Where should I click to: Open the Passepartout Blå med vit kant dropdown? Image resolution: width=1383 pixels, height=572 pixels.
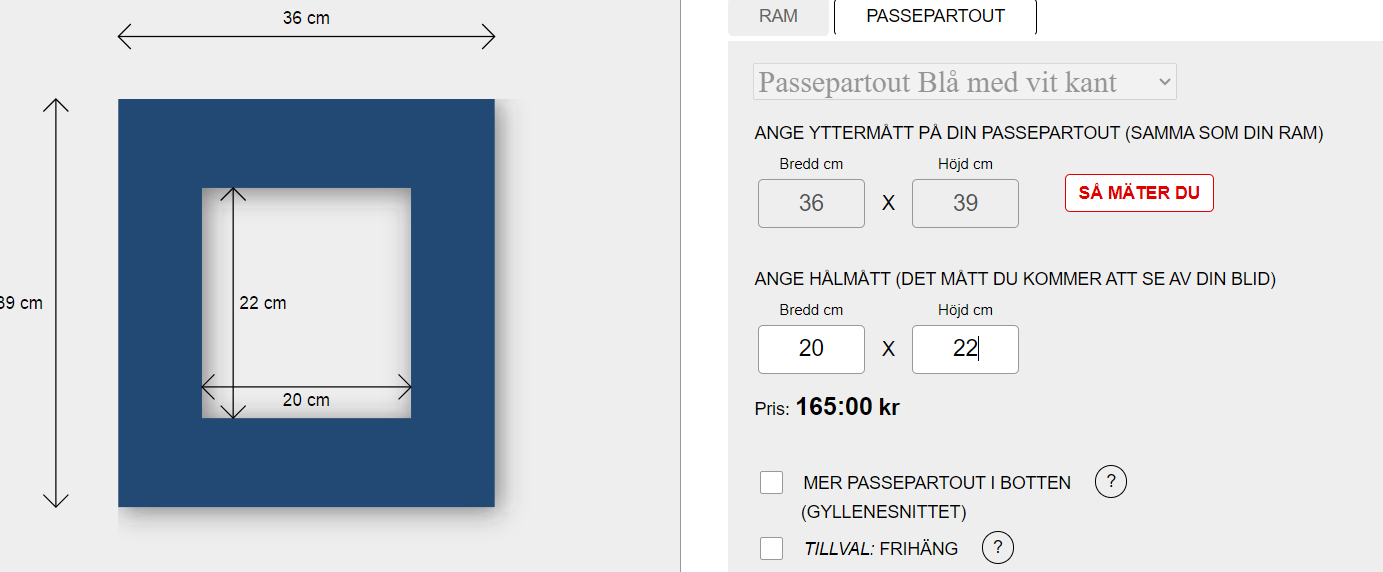pos(964,82)
